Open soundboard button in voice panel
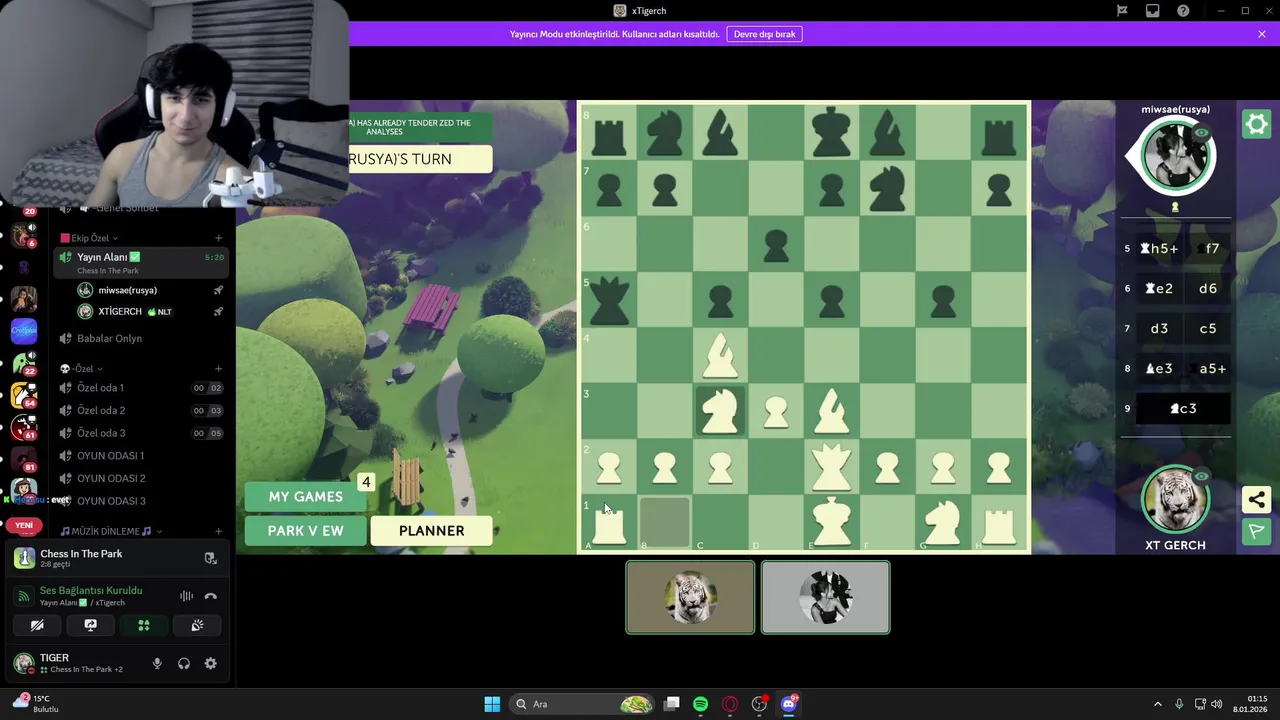Image resolution: width=1280 pixels, height=720 pixels. click(197, 625)
